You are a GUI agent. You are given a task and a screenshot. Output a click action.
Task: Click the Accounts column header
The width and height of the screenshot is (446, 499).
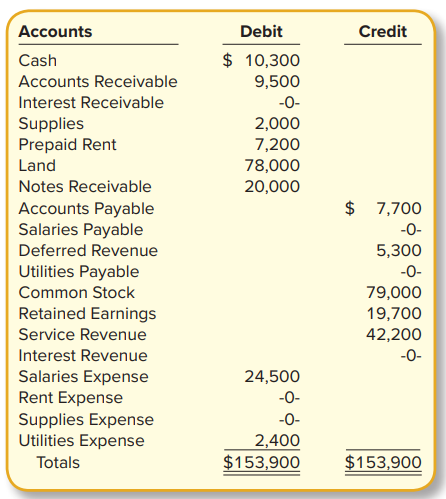coord(55,32)
